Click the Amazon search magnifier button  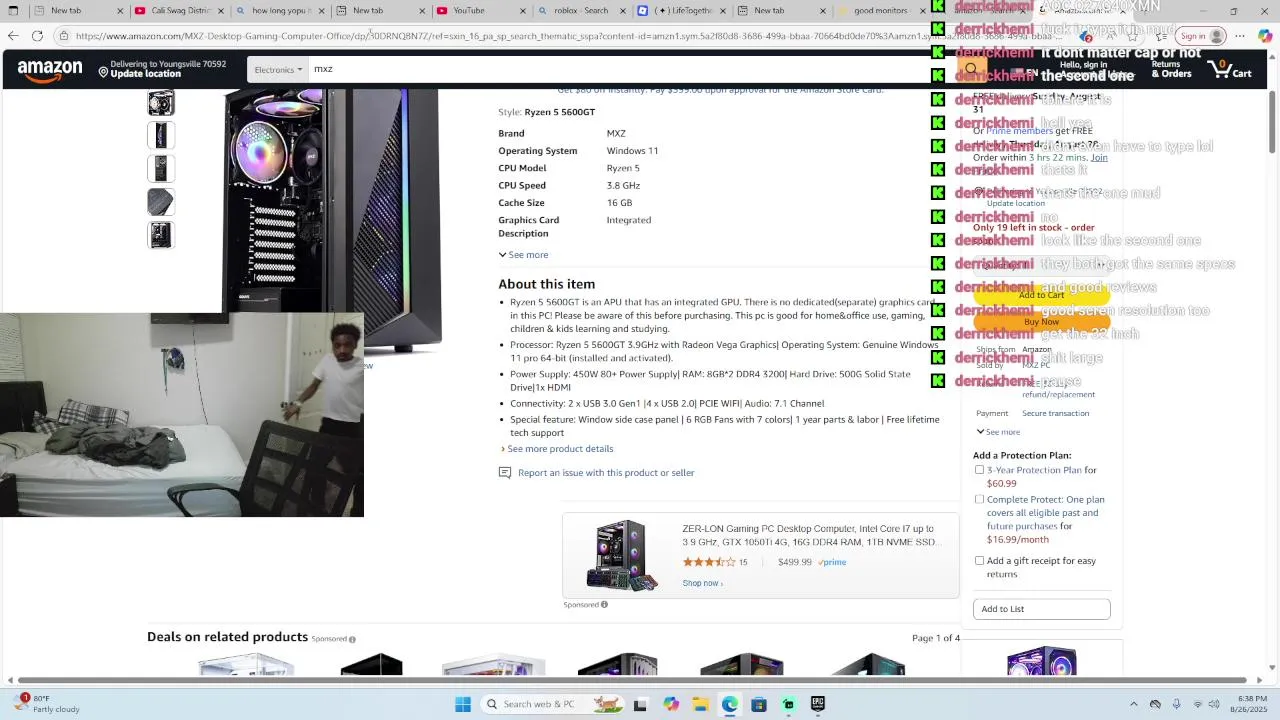tap(970, 69)
